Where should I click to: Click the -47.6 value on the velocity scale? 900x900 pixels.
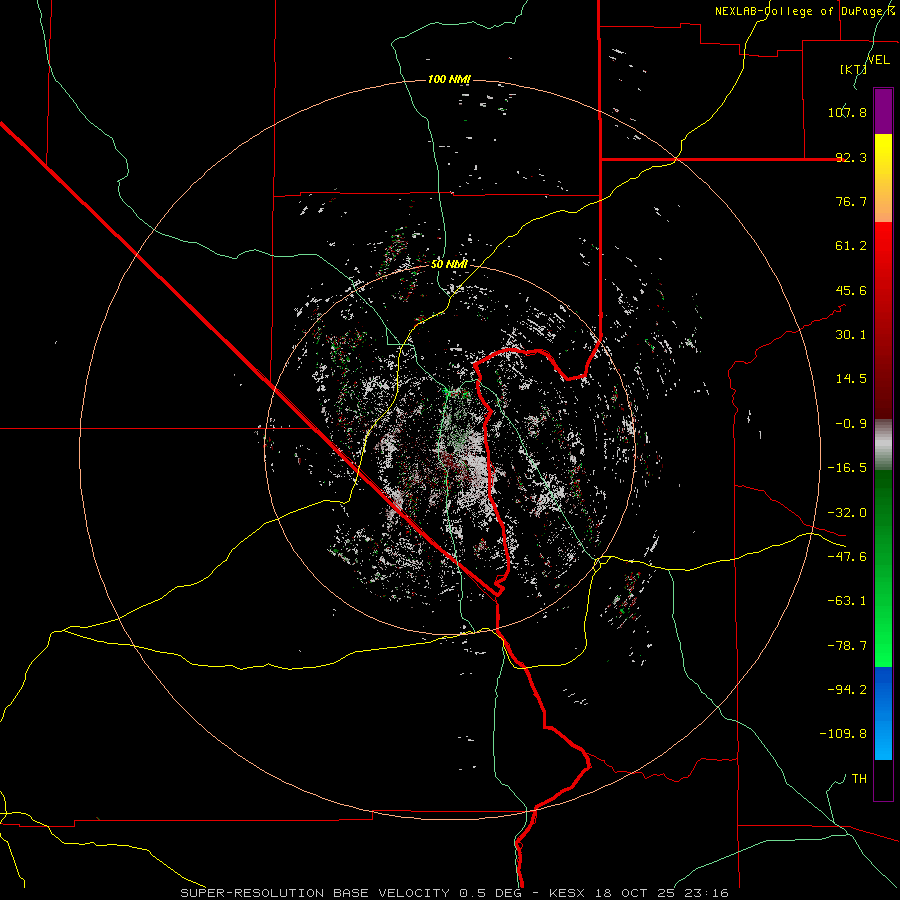(x=847, y=557)
